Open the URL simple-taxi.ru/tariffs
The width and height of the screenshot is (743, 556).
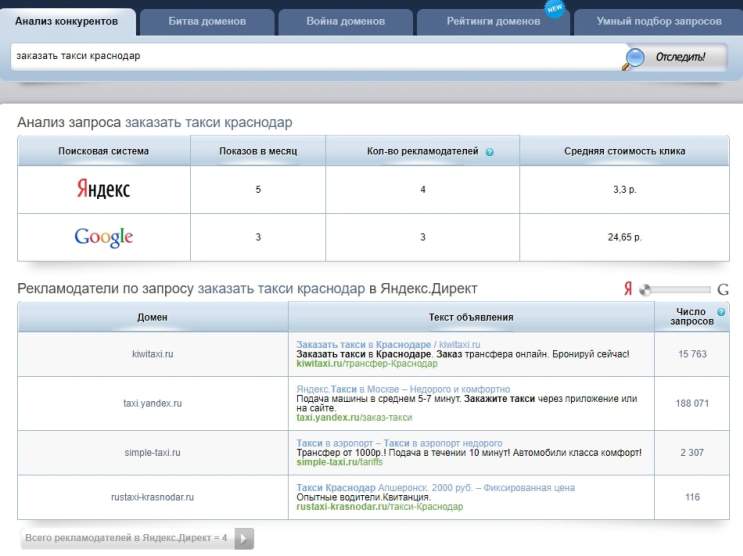(339, 462)
